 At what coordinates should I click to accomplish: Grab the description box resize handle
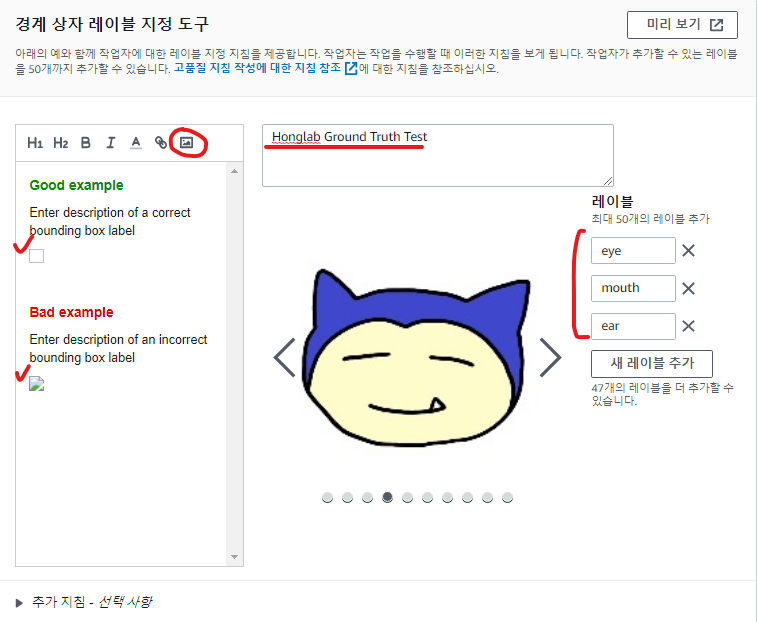pyautogui.click(x=608, y=181)
